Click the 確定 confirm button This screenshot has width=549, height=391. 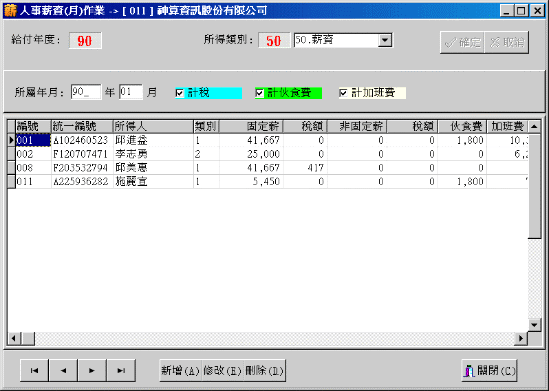click(462, 42)
